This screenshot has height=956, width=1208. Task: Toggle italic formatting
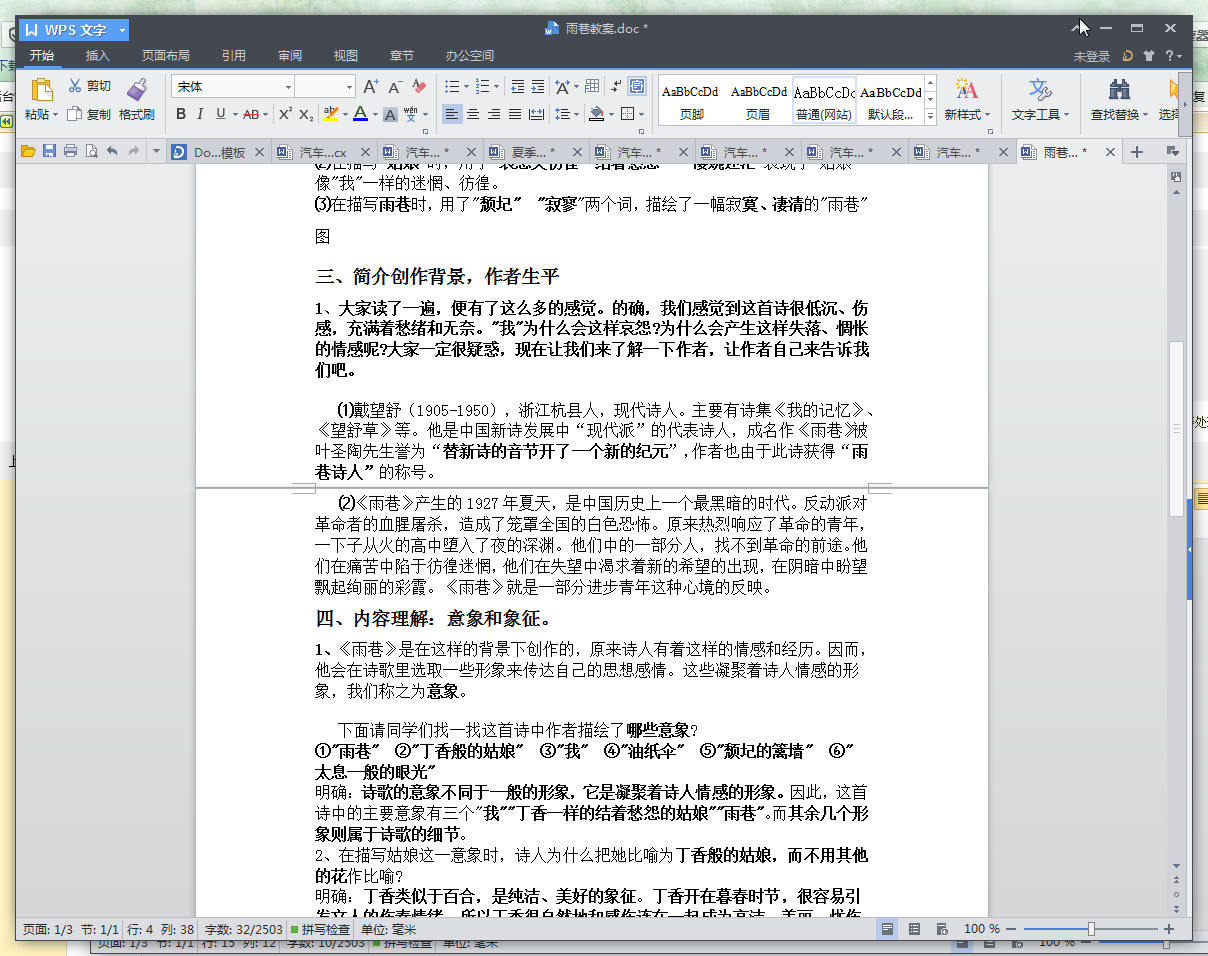pyautogui.click(x=200, y=114)
